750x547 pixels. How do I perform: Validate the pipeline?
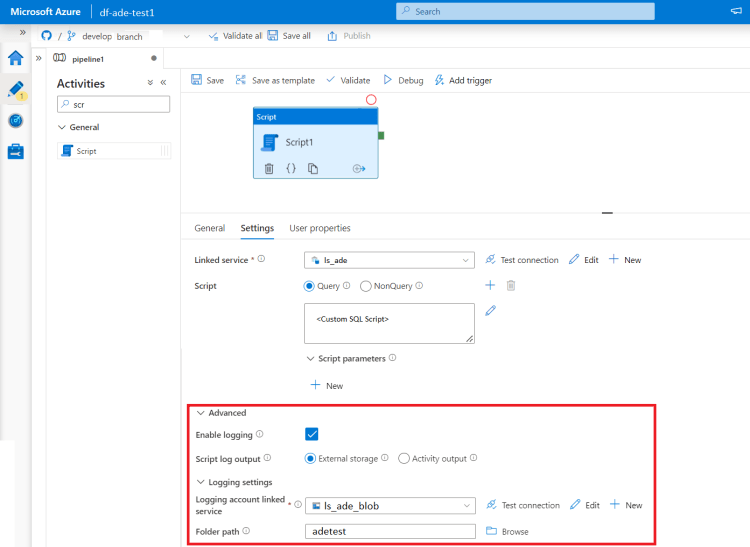(x=348, y=80)
